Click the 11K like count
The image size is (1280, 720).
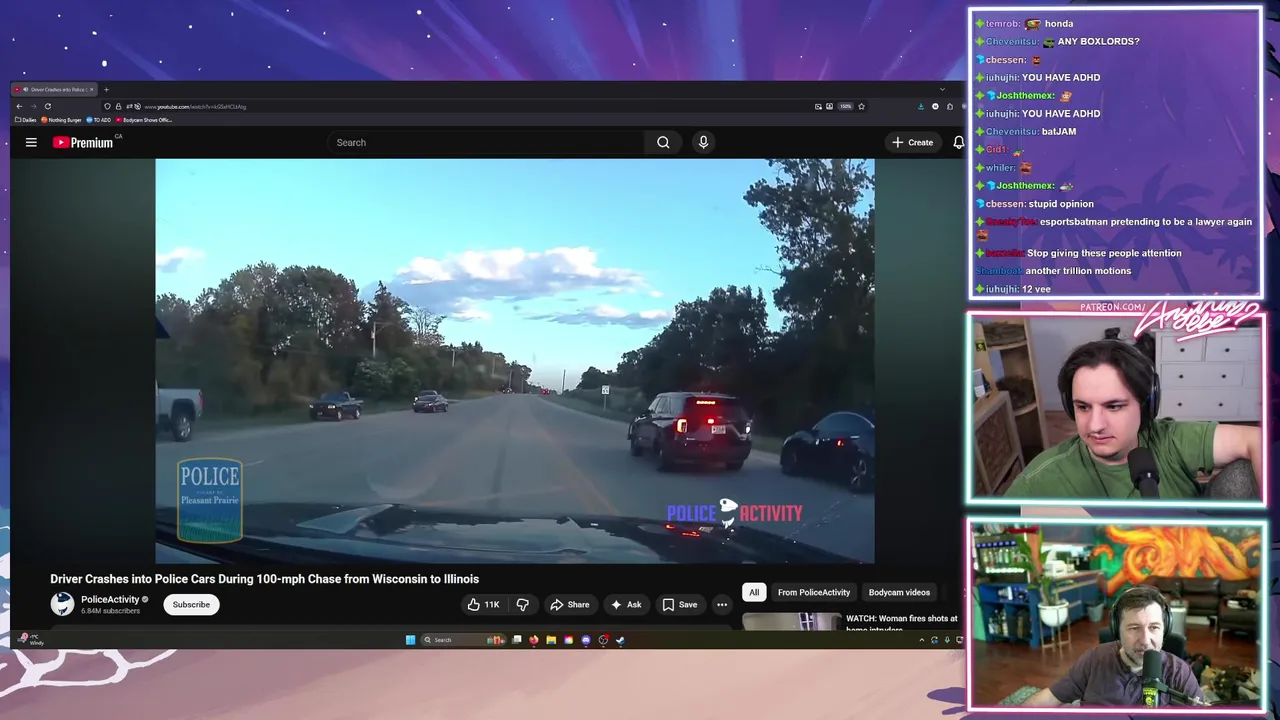tap(492, 605)
